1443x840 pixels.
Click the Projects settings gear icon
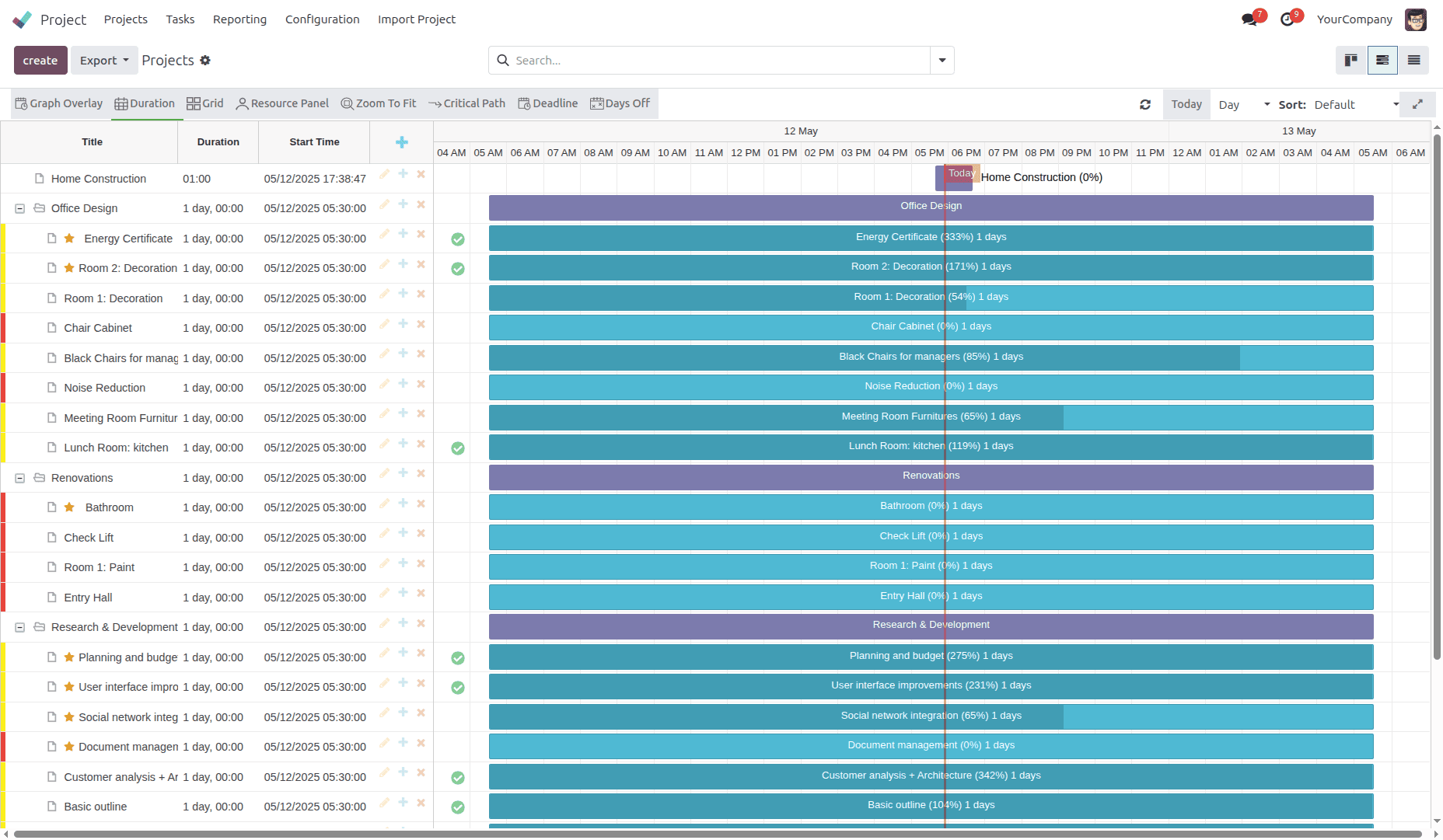tap(205, 61)
